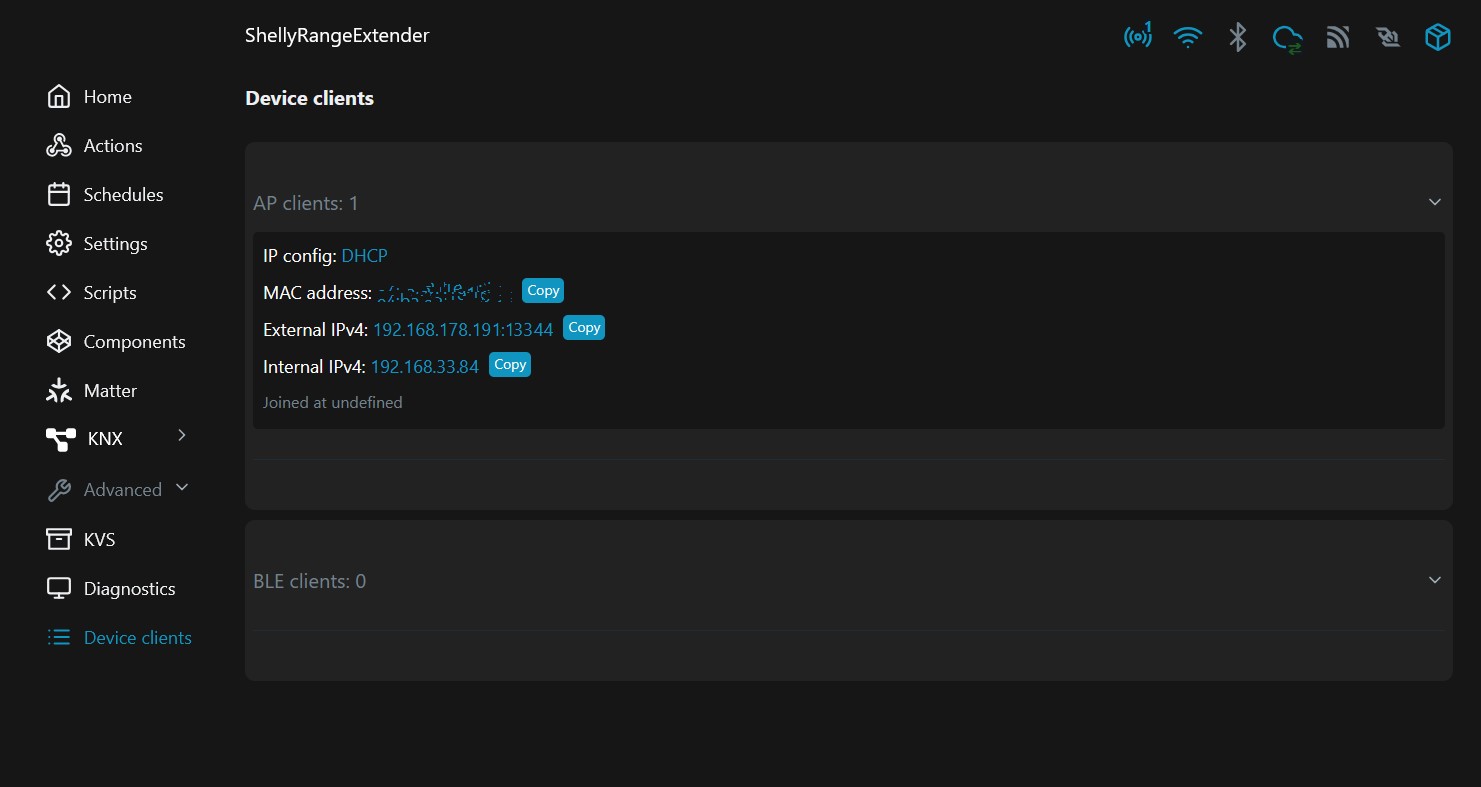
Task: Click the 192.168.33.84 internal IP link
Action: pos(425,366)
